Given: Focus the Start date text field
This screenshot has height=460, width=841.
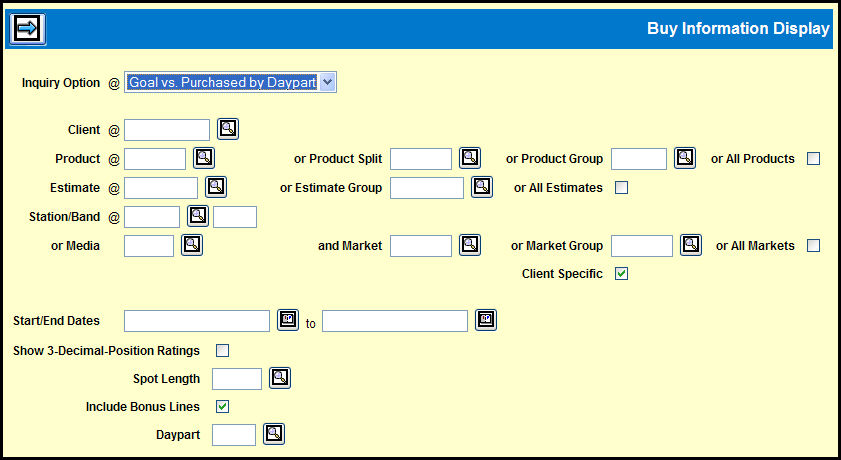Looking at the screenshot, I should (197, 320).
